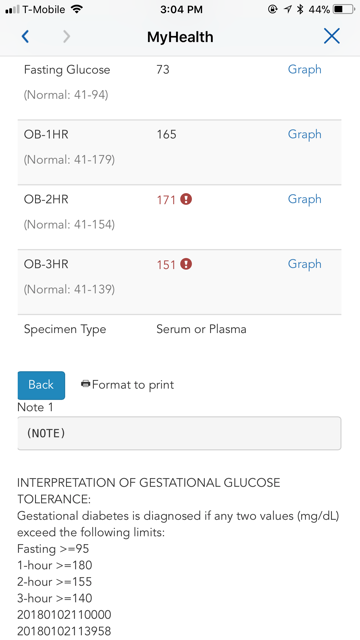Tap the battery icon in status bar
Image resolution: width=360 pixels, height=640 pixels.
(x=343, y=9)
